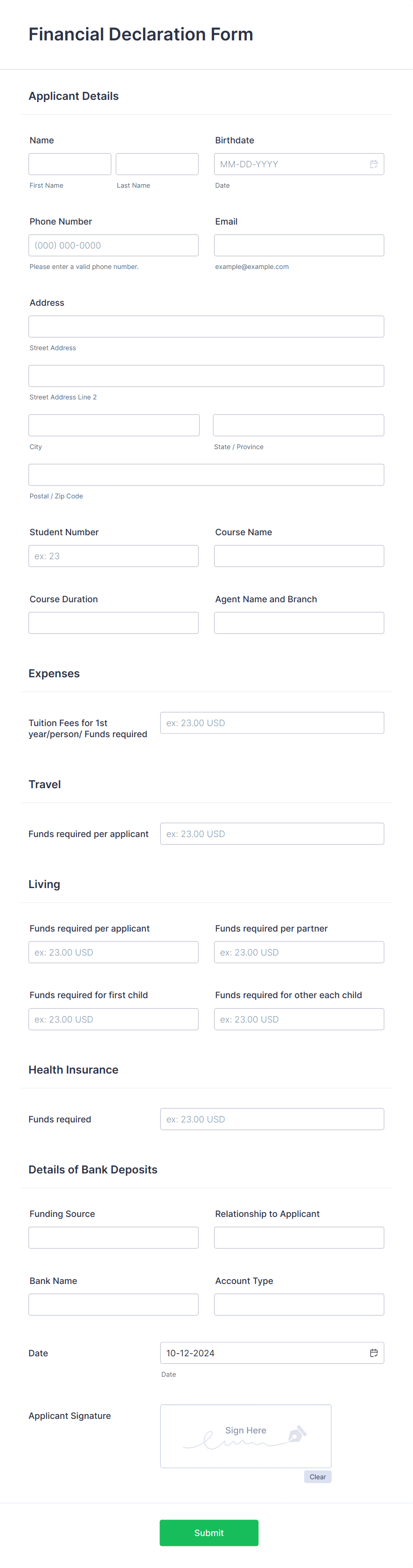This screenshot has height=1568, width=413.
Task: Click the Student Number field
Action: (113, 556)
